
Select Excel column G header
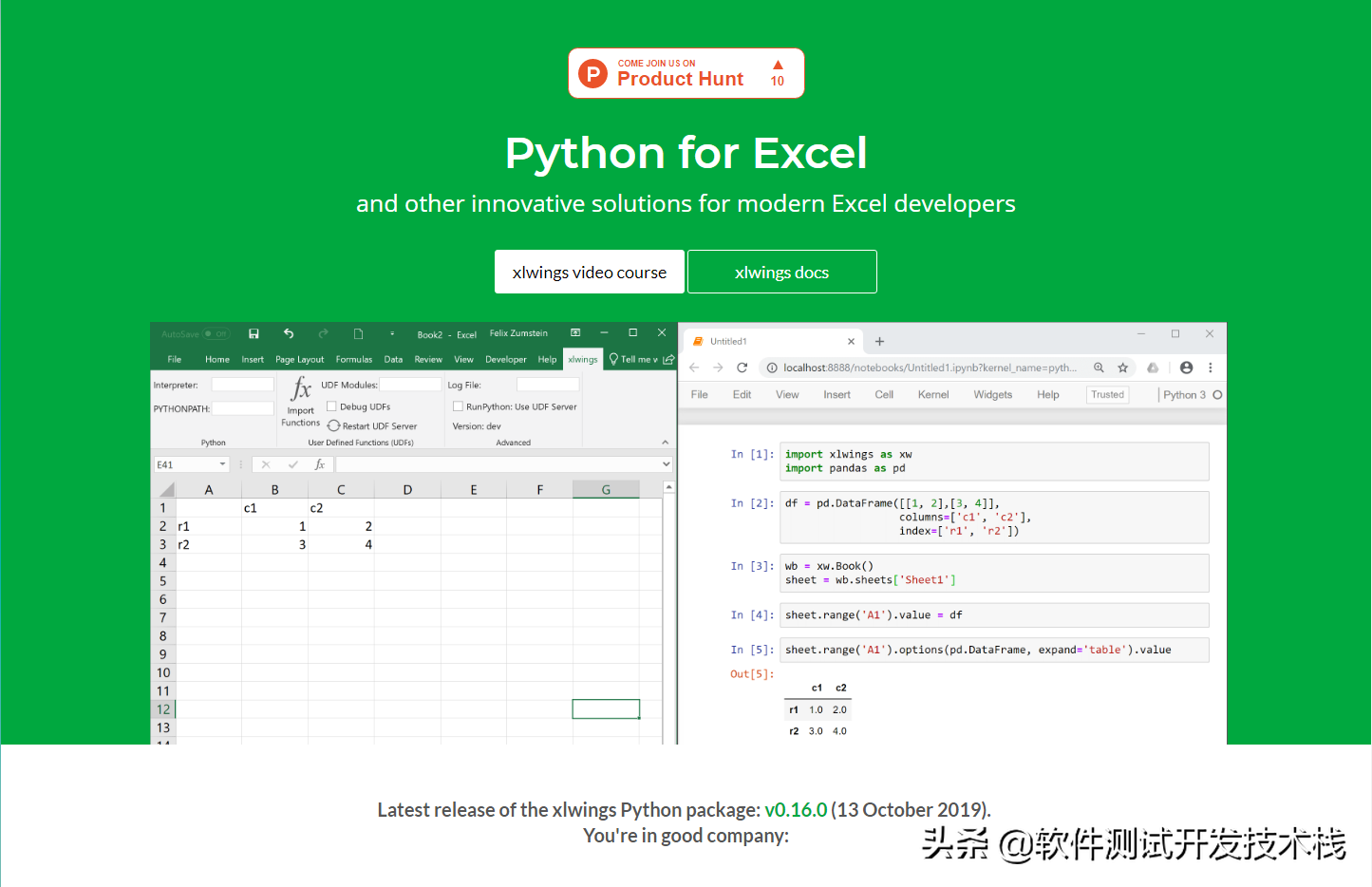(606, 489)
